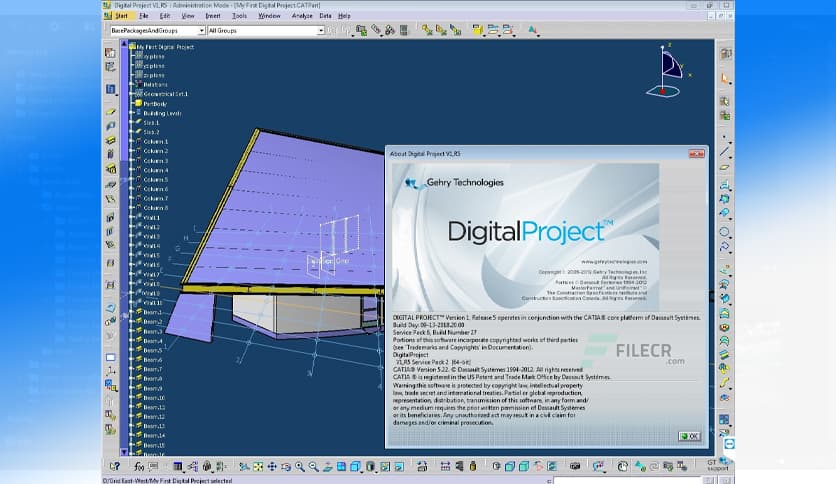Viewport: 836px width, 484px height.
Task: Click OK in the About dialog
Action: click(689, 436)
